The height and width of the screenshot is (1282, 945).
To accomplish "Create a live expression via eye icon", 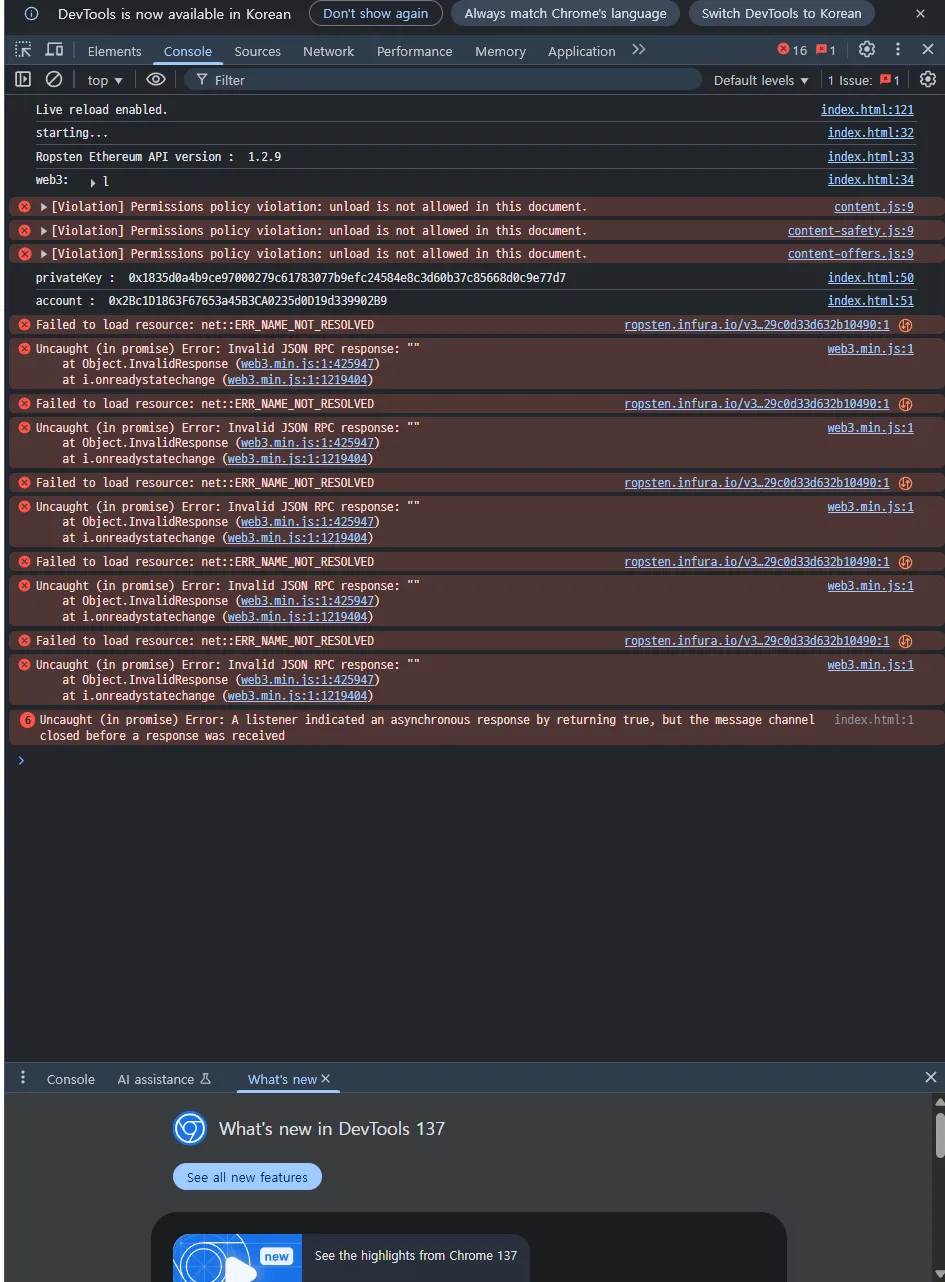I will pos(156,80).
